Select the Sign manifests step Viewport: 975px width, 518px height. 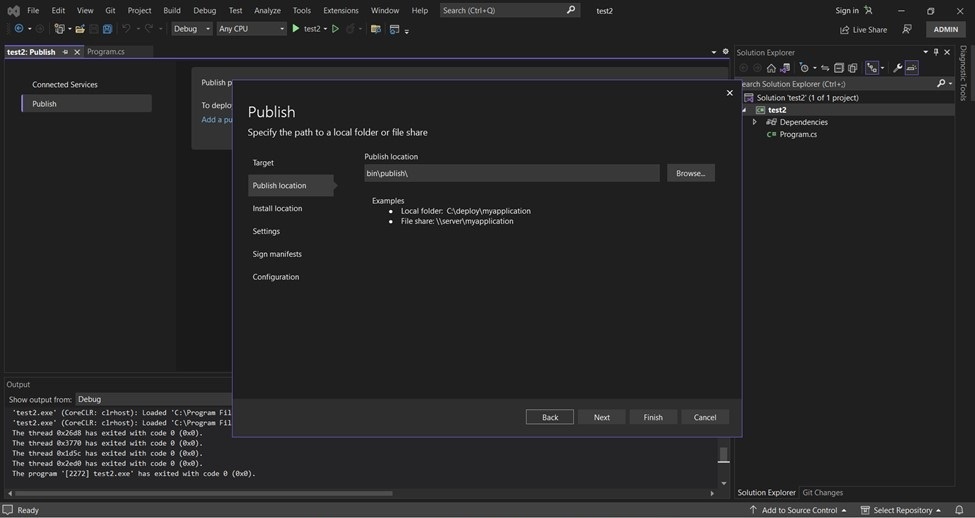click(277, 254)
